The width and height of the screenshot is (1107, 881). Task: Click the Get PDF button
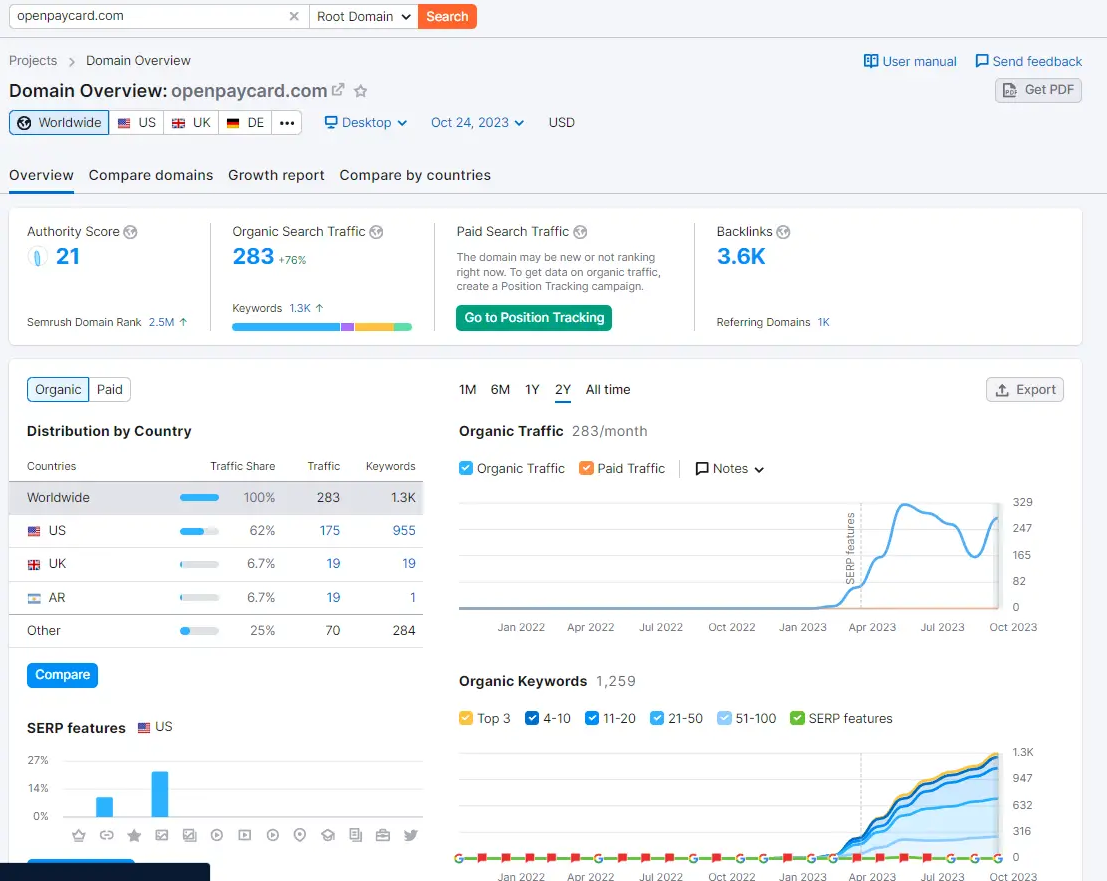click(x=1038, y=90)
